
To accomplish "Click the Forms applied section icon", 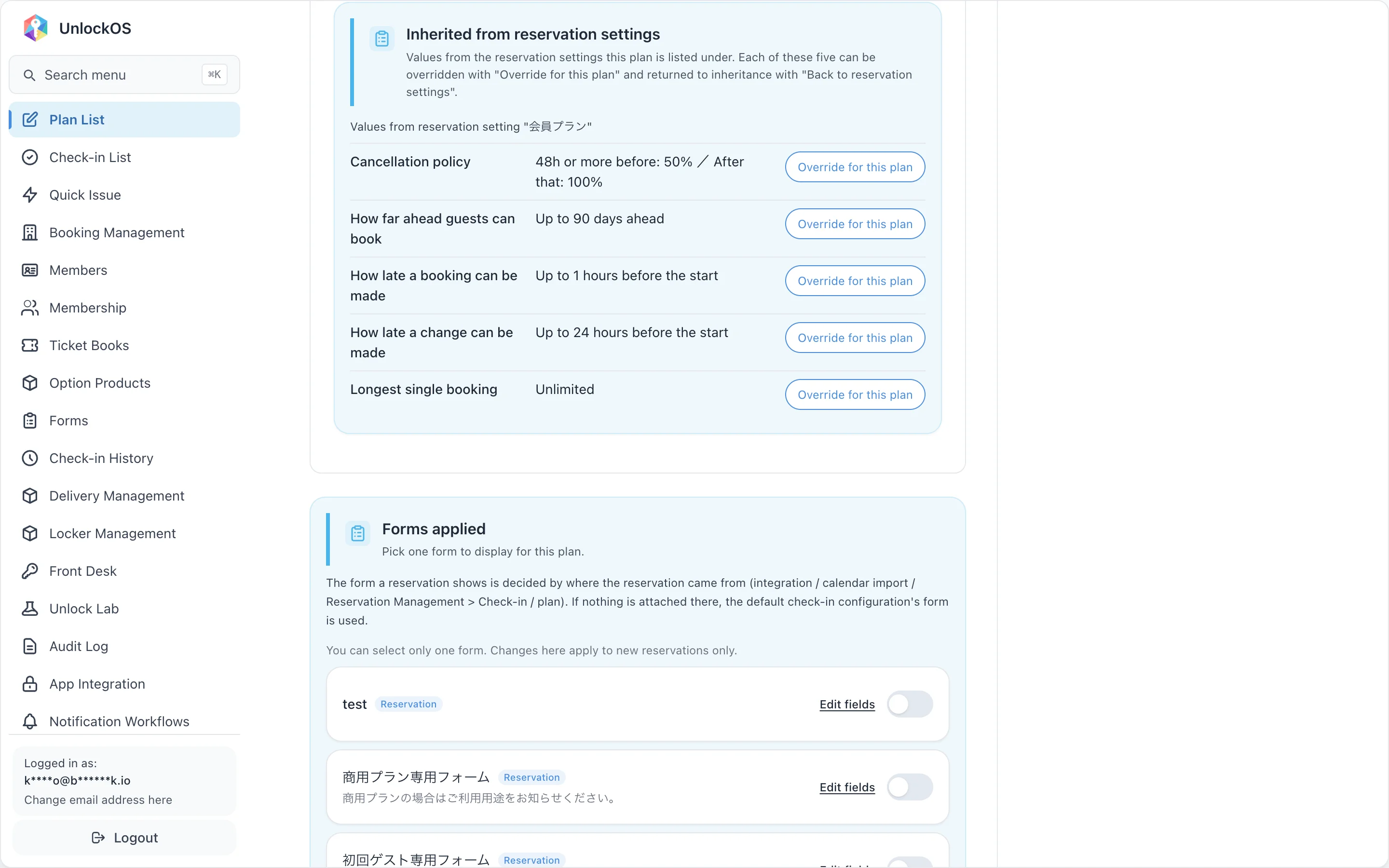I will pyautogui.click(x=358, y=533).
